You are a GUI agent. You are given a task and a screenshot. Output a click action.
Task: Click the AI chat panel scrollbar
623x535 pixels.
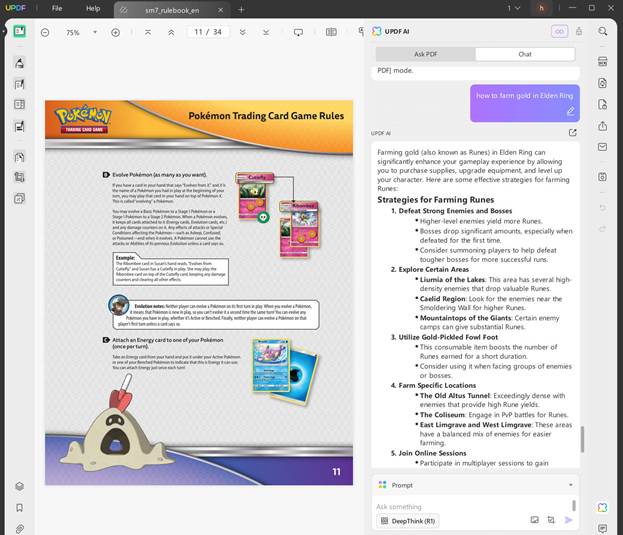pyautogui.click(x=582, y=439)
